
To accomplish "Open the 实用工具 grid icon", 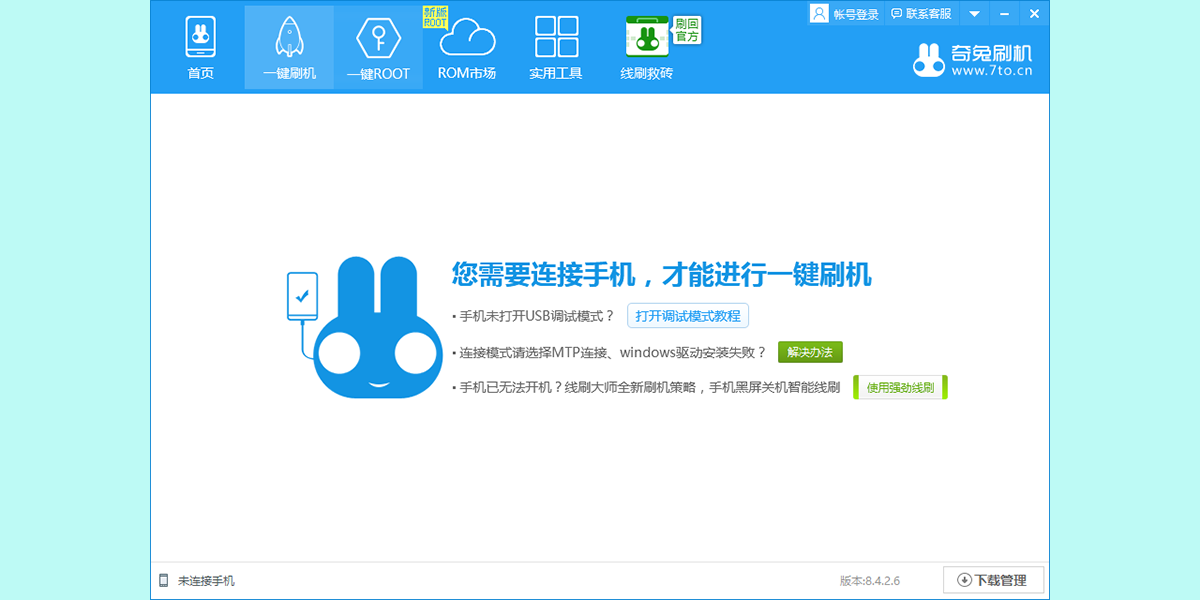I will click(x=556, y=38).
